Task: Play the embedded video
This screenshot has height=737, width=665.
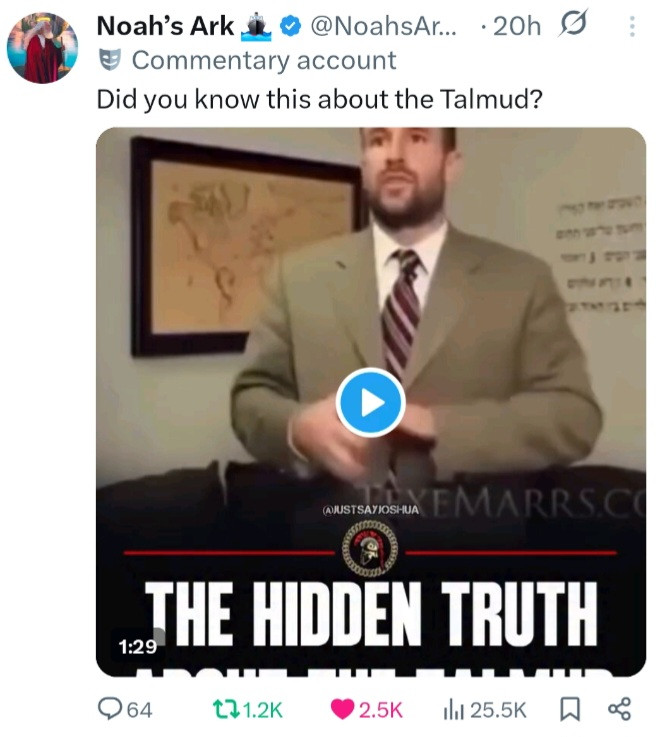Action: coord(370,402)
